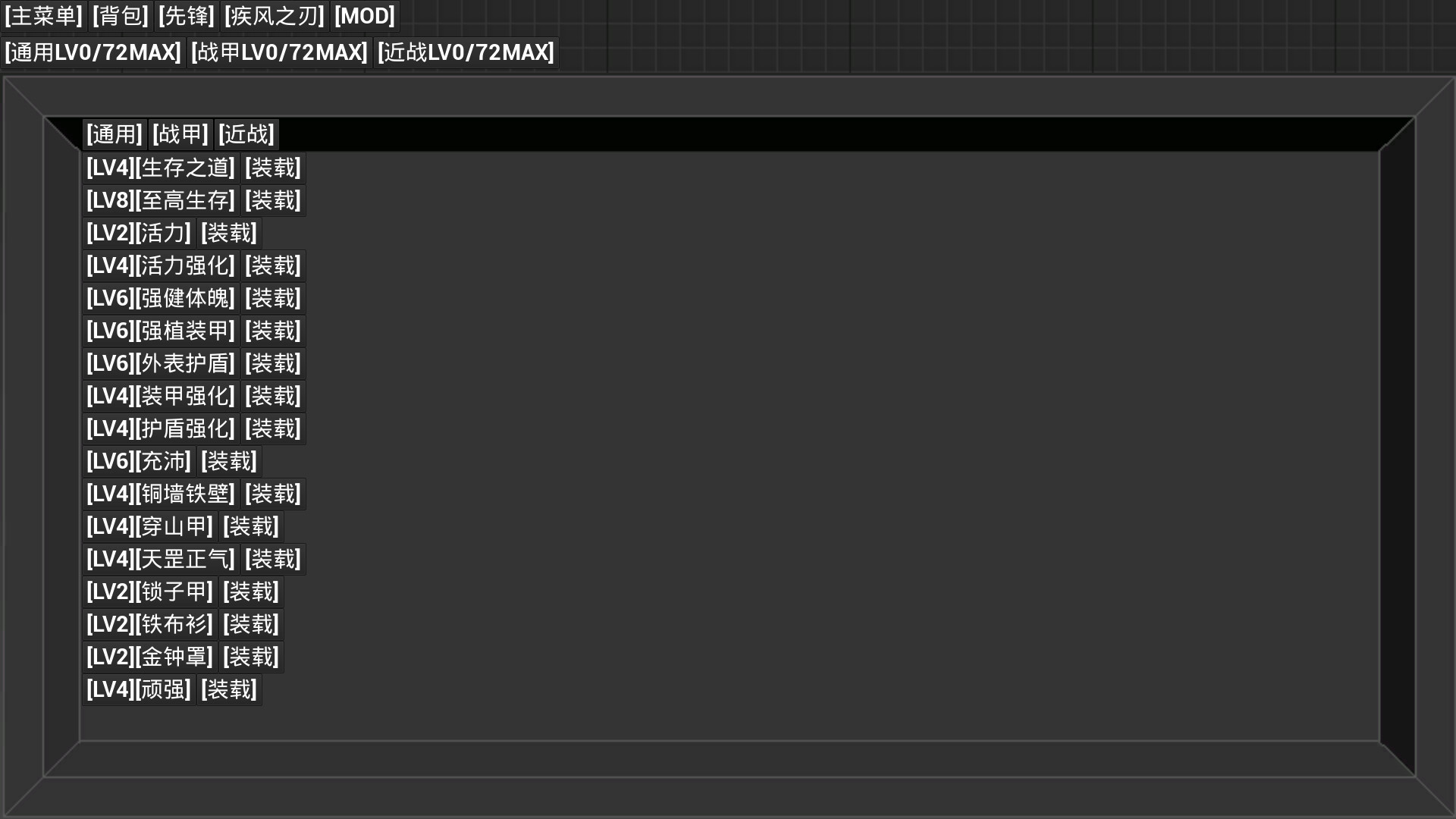The image size is (1456, 819).
Task: Equip the 外表护盾 mod
Action: 273,363
